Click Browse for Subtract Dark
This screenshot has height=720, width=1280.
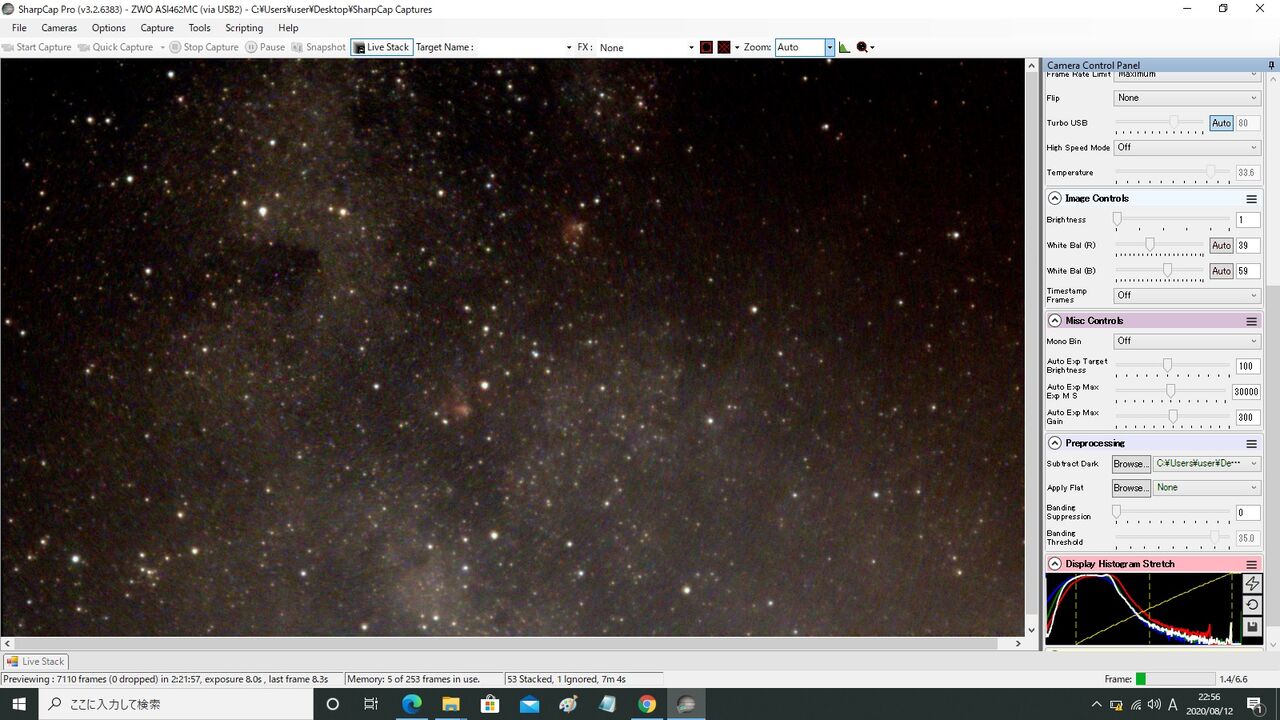click(x=1131, y=464)
